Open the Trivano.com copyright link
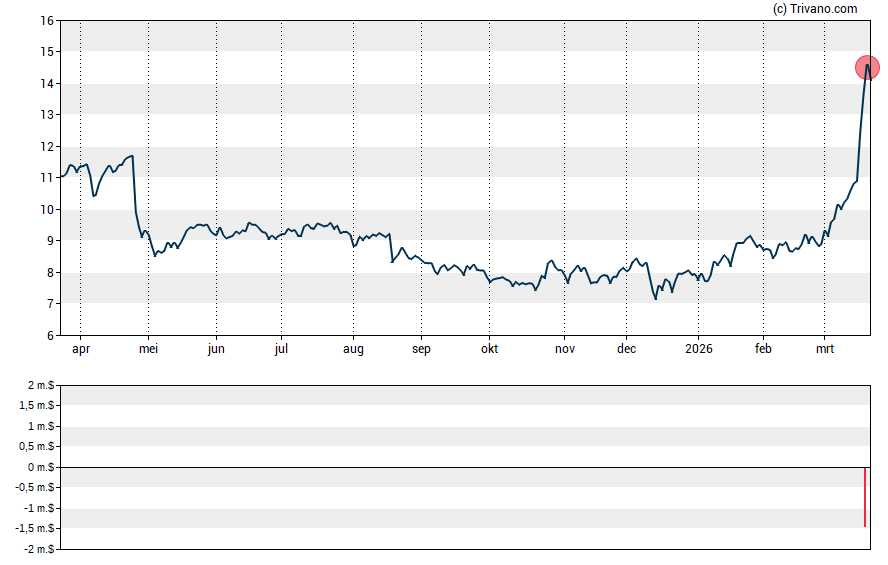 [815, 9]
